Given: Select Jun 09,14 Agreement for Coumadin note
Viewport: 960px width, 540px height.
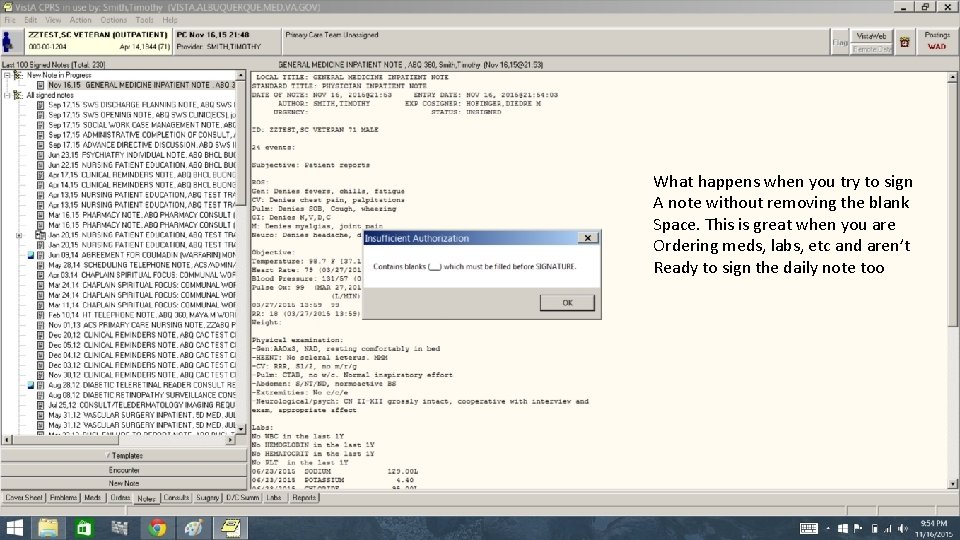Looking at the screenshot, I should click(x=141, y=255).
